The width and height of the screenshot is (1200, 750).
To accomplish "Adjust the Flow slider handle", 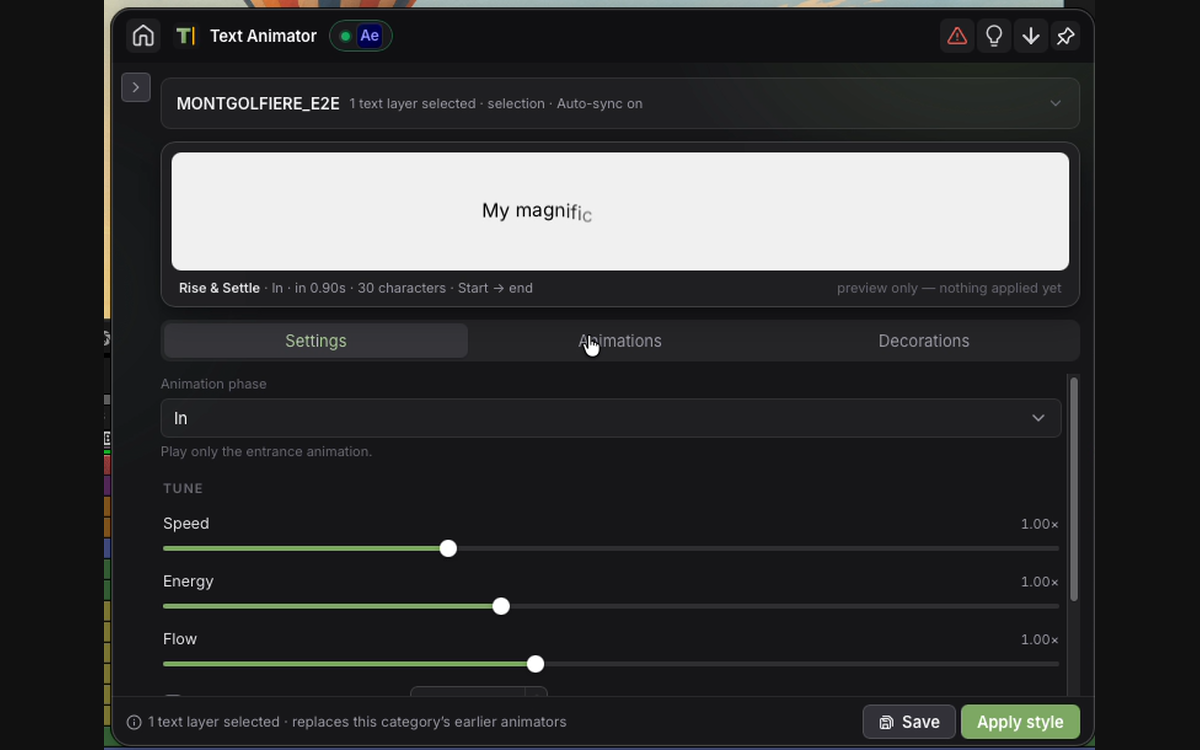I will pyautogui.click(x=535, y=664).
